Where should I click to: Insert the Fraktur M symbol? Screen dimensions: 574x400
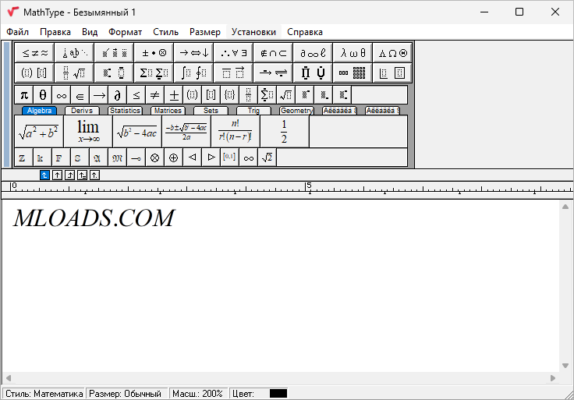coord(117,158)
